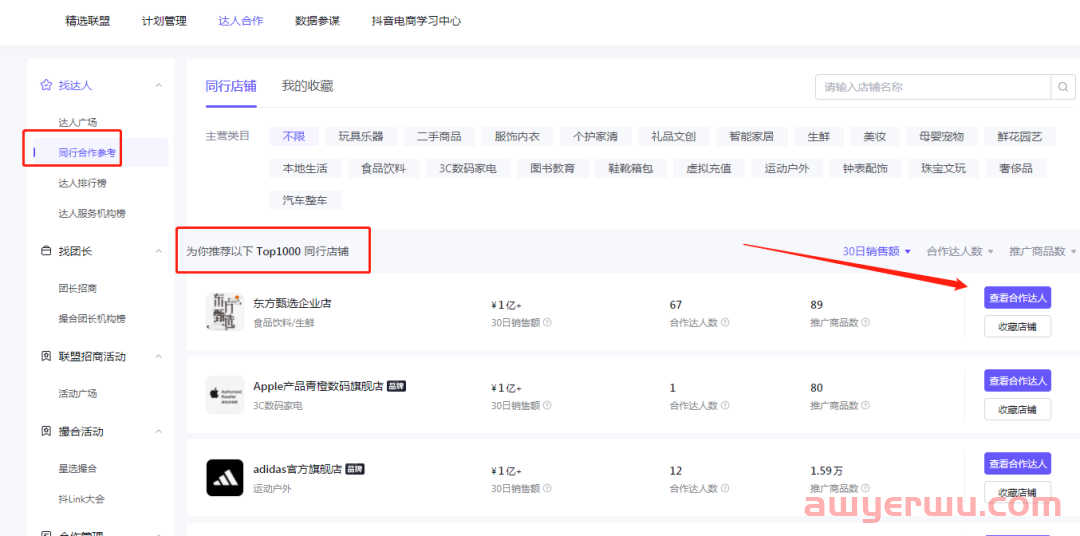Filter by 个护家清 category
The width and height of the screenshot is (1080, 536).
click(595, 136)
